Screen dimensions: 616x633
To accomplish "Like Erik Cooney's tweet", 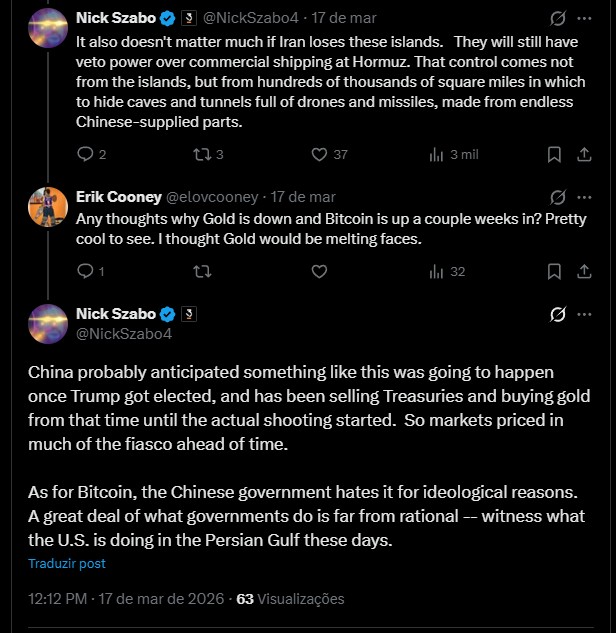I will point(319,271).
